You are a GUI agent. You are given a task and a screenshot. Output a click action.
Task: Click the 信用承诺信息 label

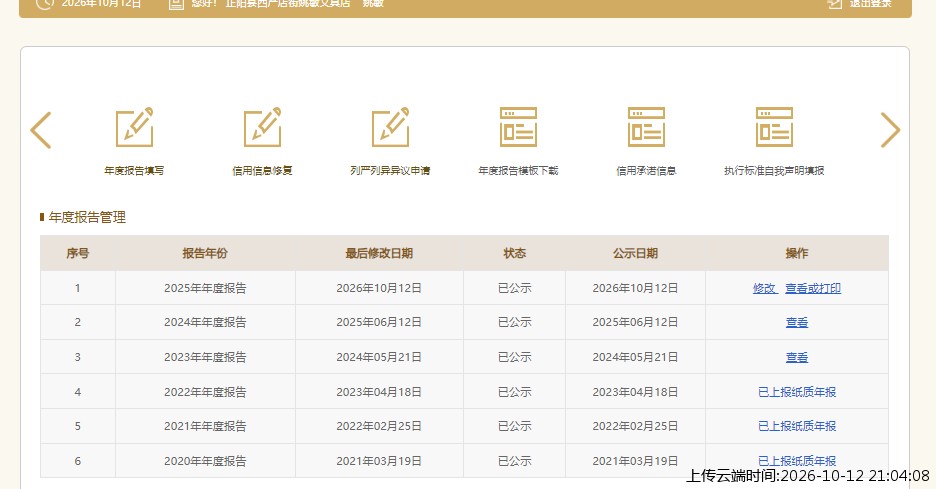pos(646,171)
